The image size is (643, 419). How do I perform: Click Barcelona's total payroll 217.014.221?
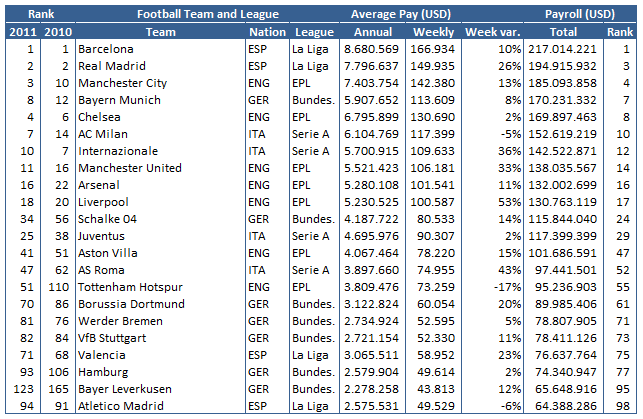click(564, 48)
